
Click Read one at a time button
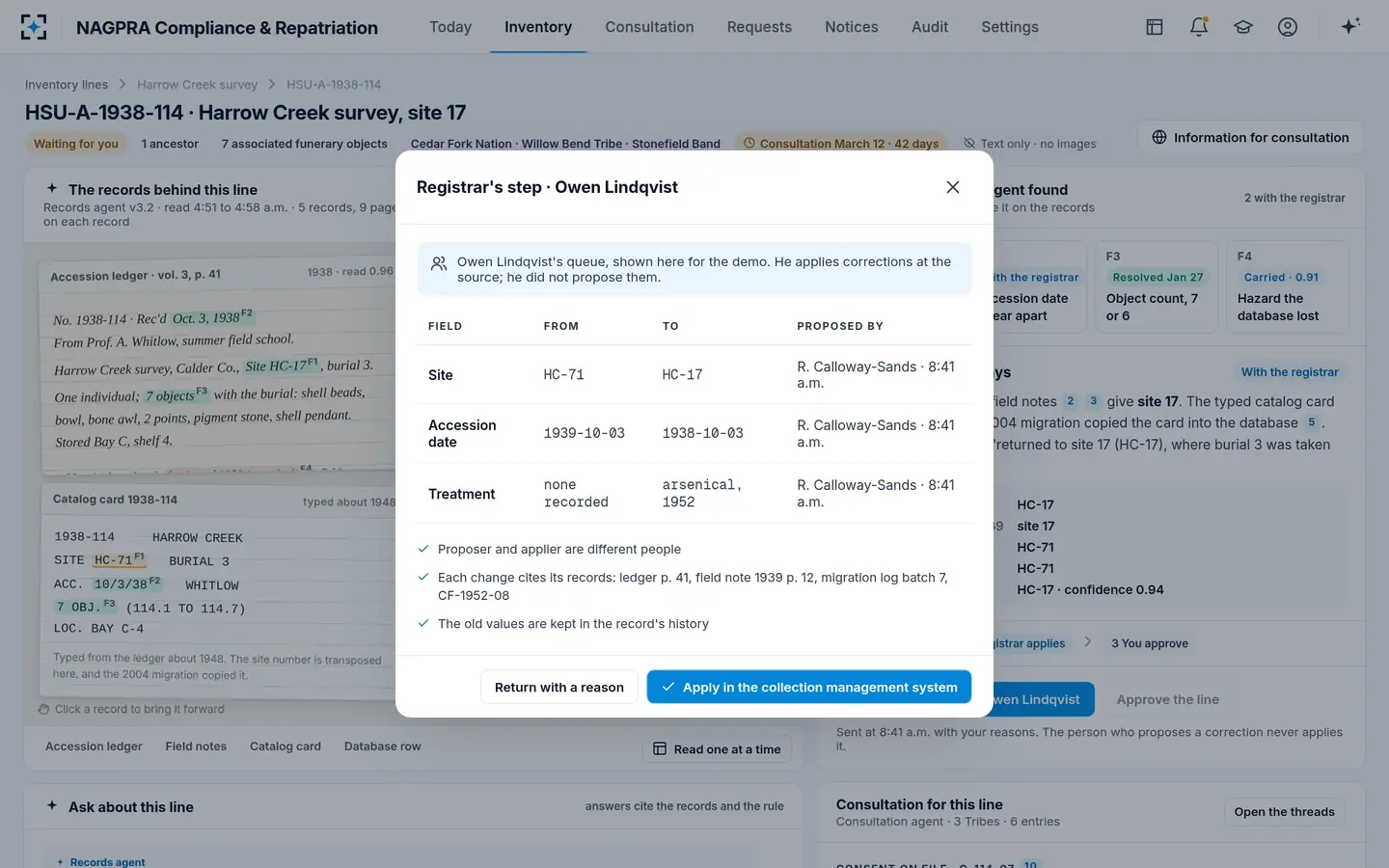click(x=717, y=749)
